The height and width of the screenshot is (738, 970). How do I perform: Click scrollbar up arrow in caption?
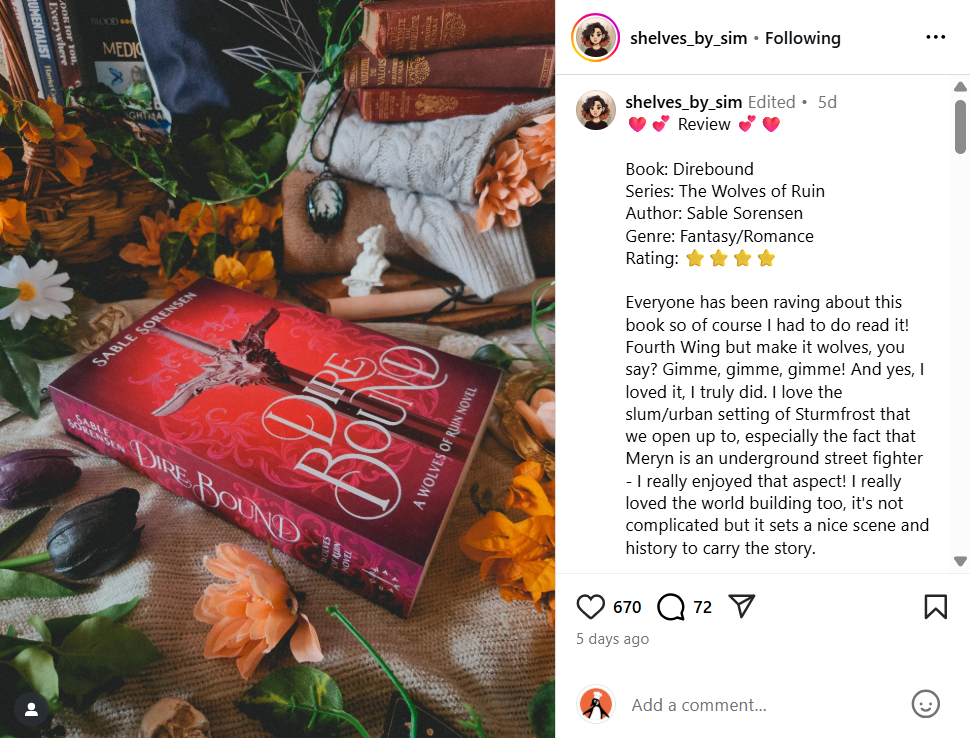960,87
